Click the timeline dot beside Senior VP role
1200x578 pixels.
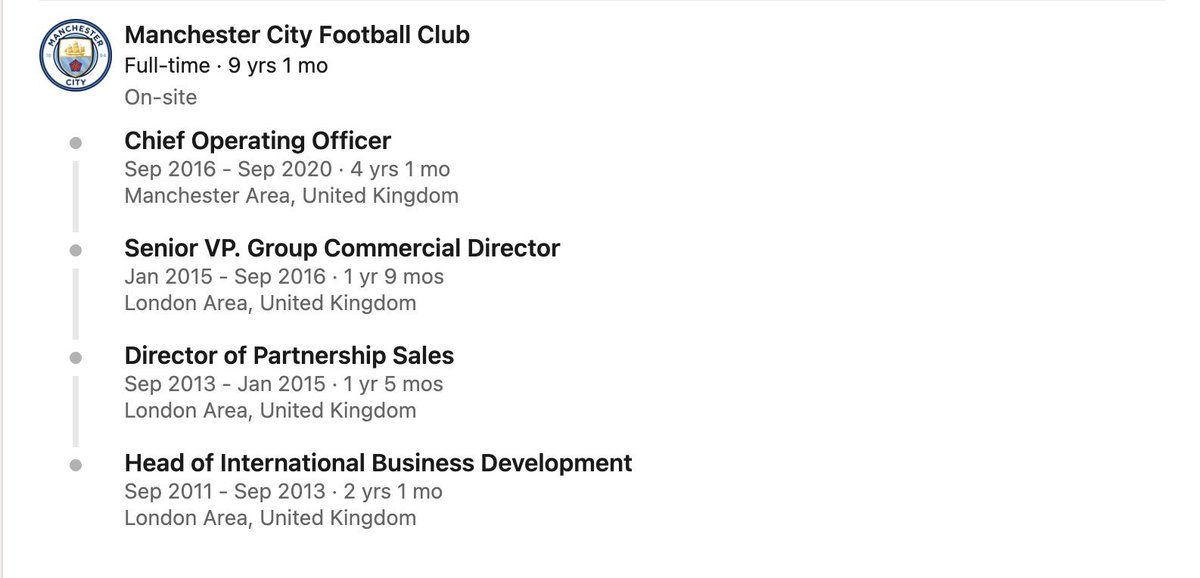point(75,250)
